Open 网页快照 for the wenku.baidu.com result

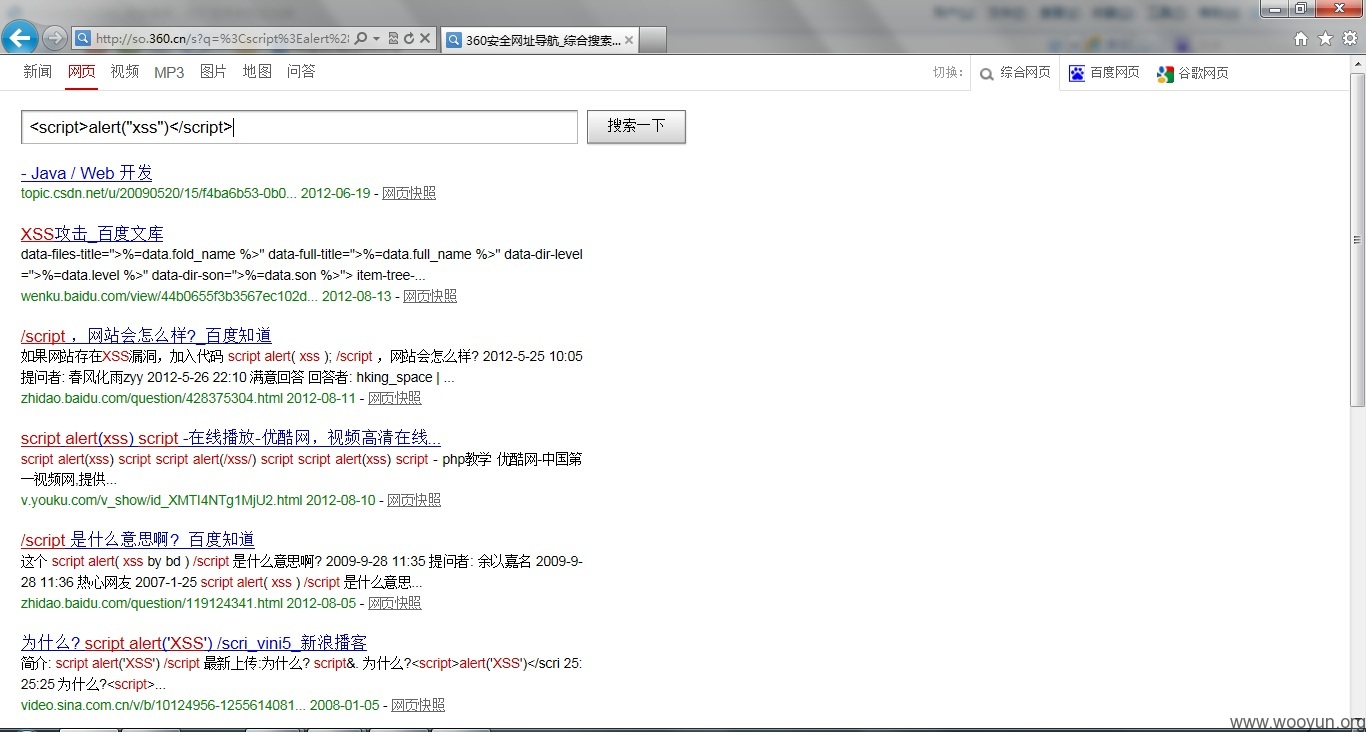coord(430,296)
